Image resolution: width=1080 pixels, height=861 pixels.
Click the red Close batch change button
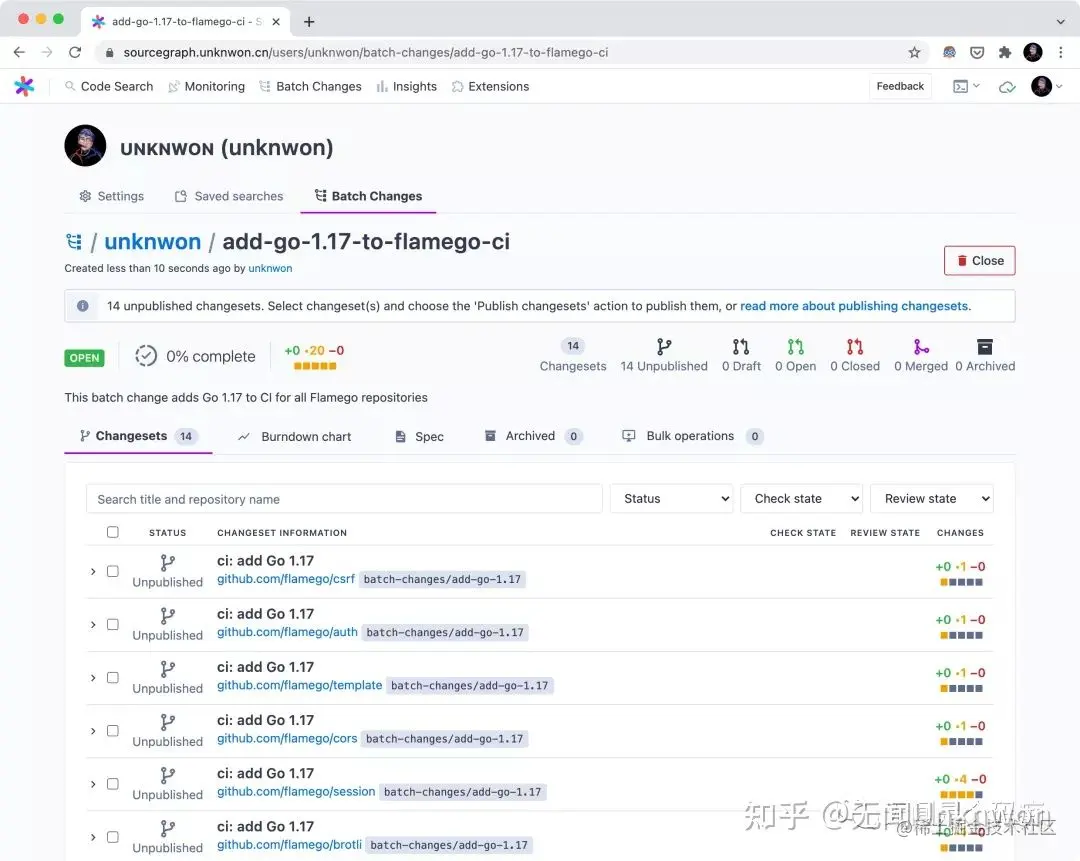(979, 260)
